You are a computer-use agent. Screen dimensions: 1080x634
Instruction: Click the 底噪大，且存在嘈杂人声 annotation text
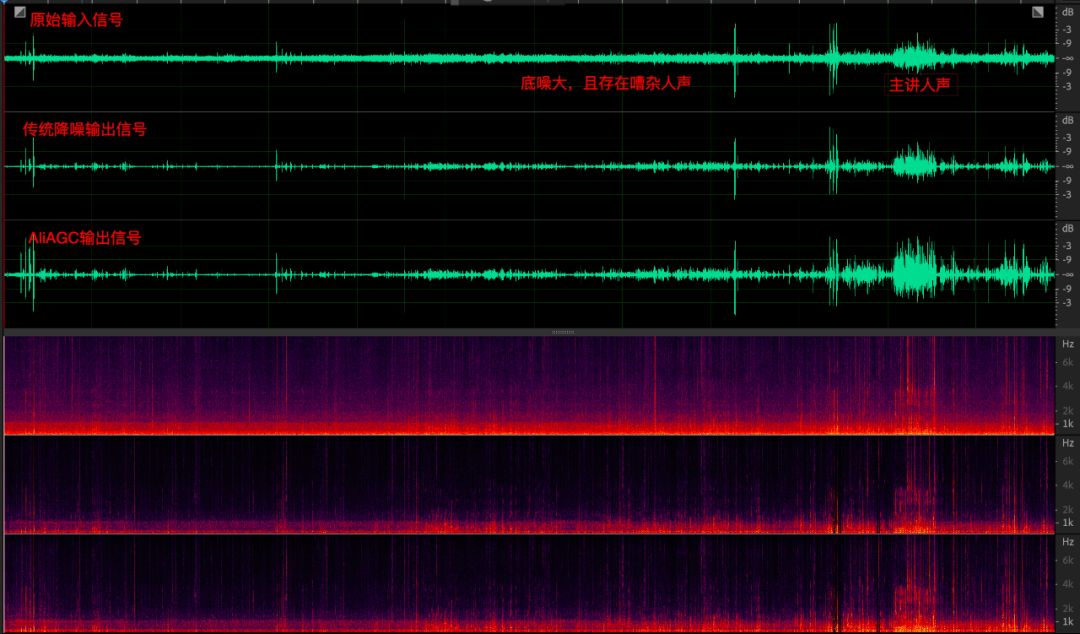click(x=606, y=84)
